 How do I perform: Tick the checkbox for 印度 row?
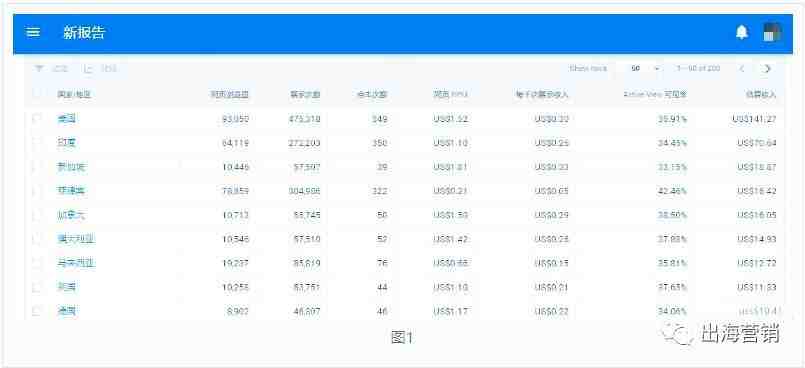(36, 143)
